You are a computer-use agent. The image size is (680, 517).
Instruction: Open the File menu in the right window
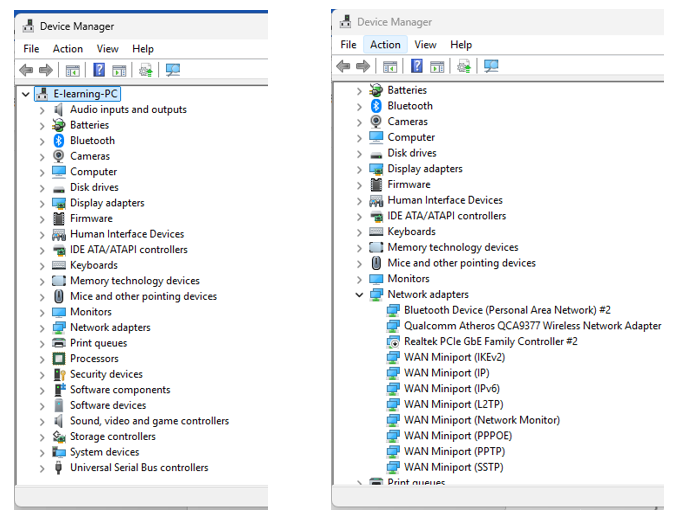tap(348, 44)
